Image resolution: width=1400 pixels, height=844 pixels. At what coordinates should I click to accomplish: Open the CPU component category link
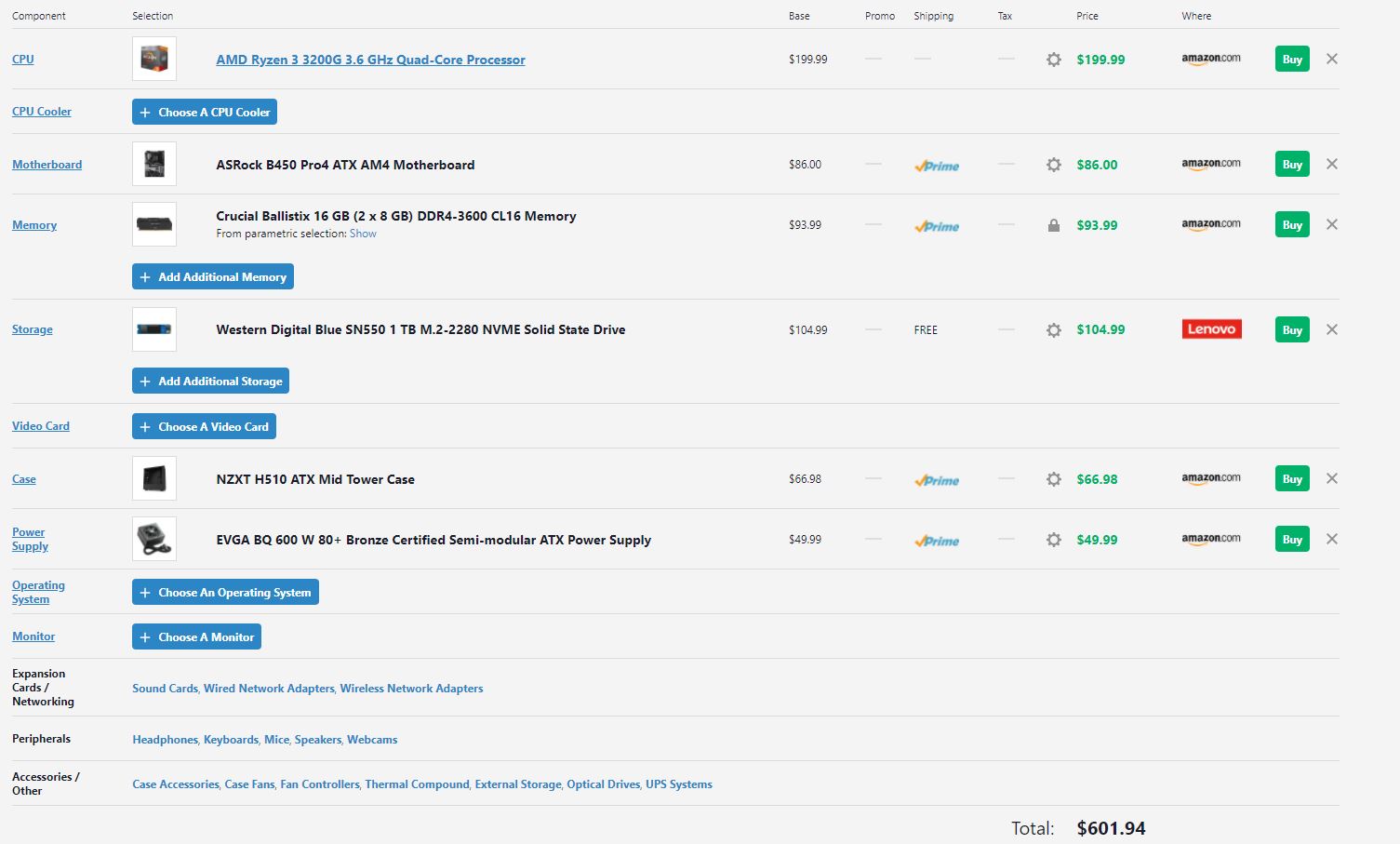point(22,59)
